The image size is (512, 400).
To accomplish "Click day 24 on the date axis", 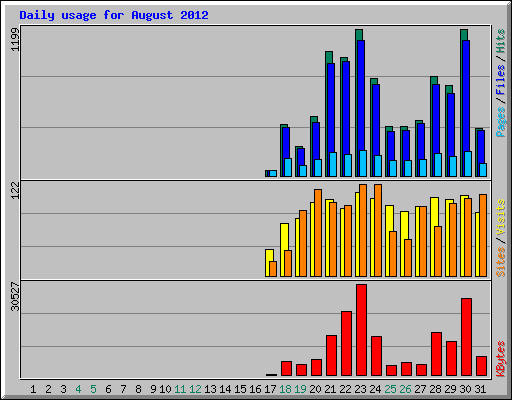I will coord(375,389).
